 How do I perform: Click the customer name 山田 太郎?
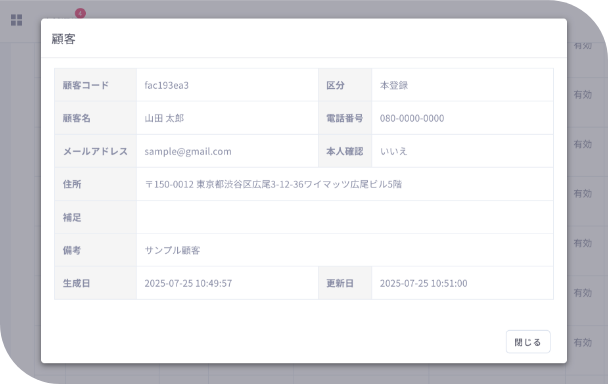point(164,118)
